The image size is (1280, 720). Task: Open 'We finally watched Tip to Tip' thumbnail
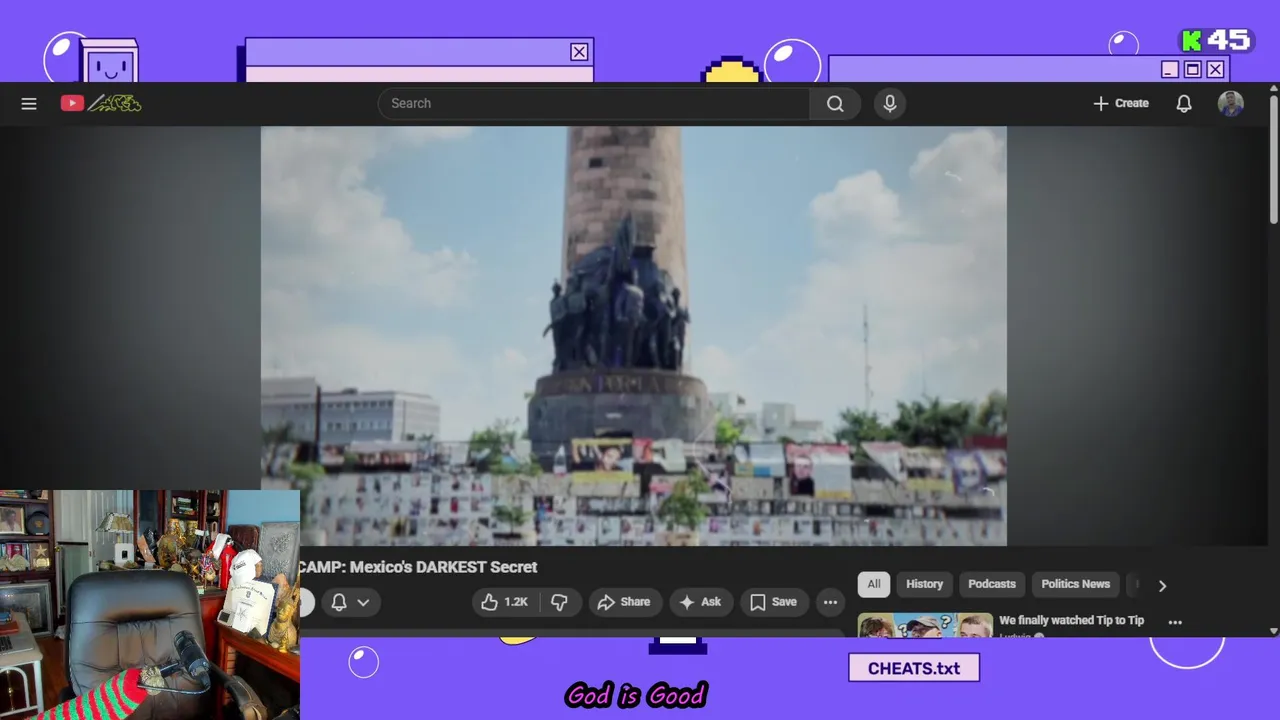click(925, 625)
